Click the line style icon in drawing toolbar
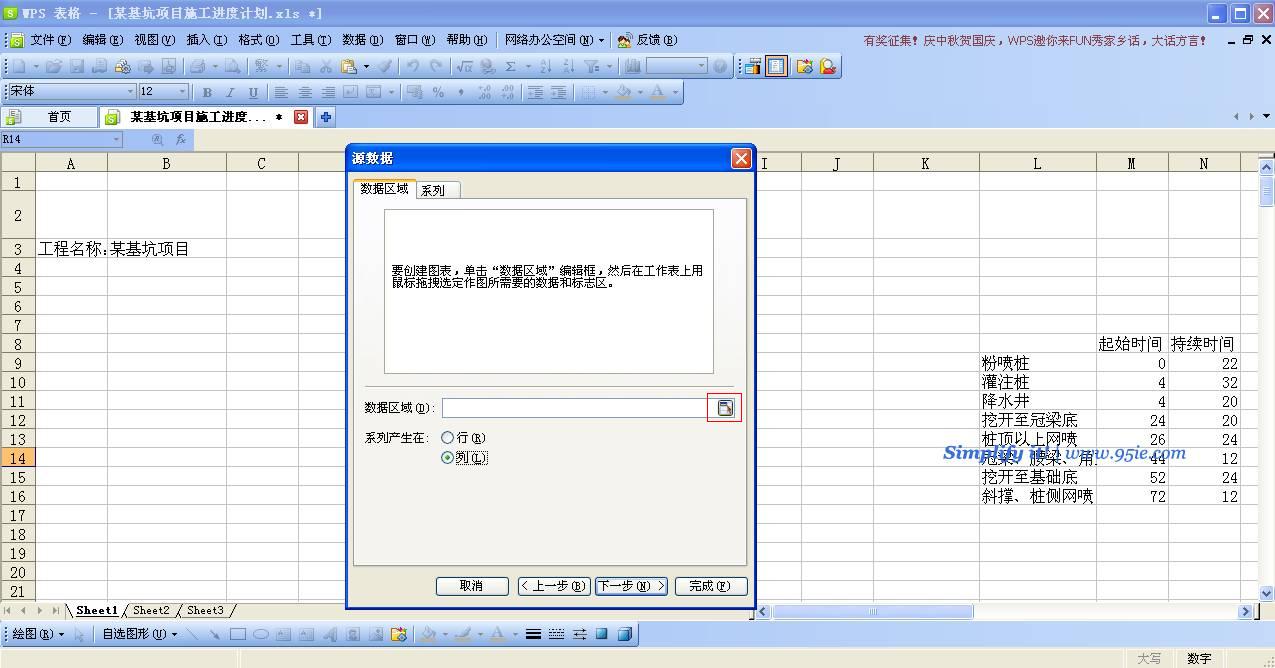The image size is (1275, 668). 533,634
